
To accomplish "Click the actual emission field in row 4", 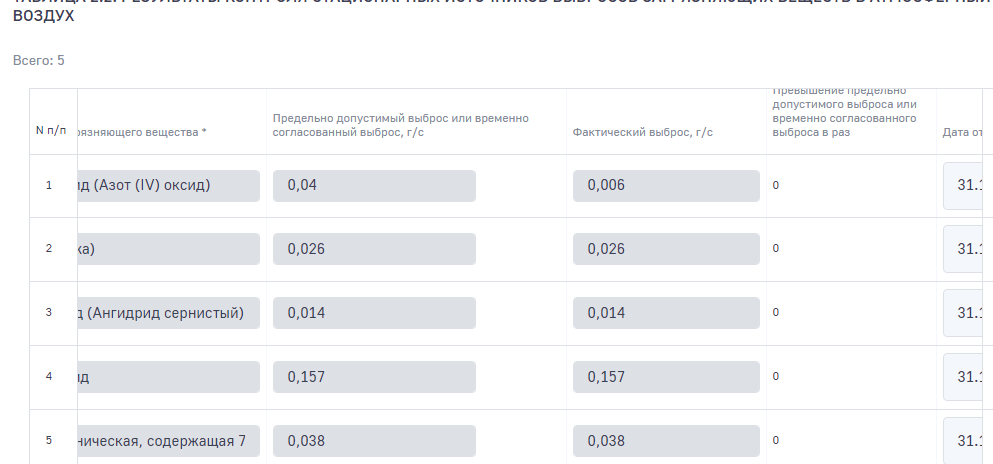I will pyautogui.click(x=666, y=377).
